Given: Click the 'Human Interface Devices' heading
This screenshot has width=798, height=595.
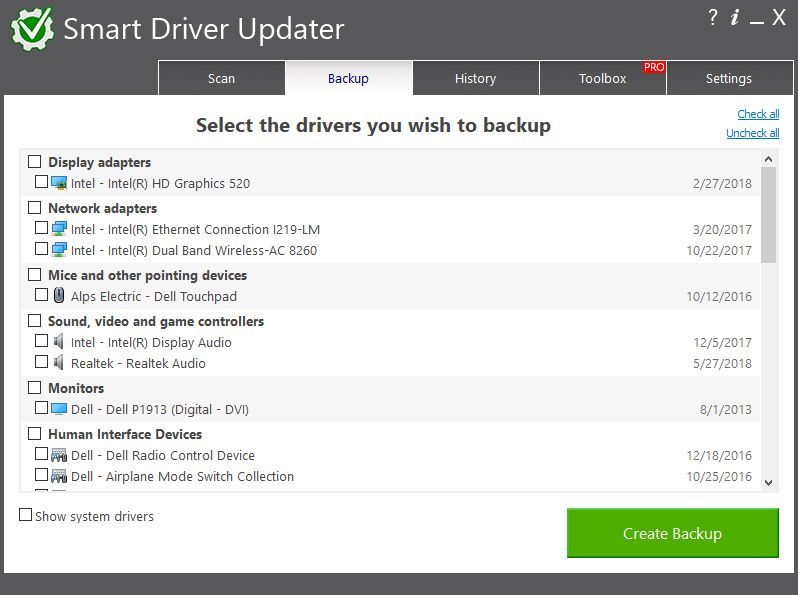Looking at the screenshot, I should (125, 434).
